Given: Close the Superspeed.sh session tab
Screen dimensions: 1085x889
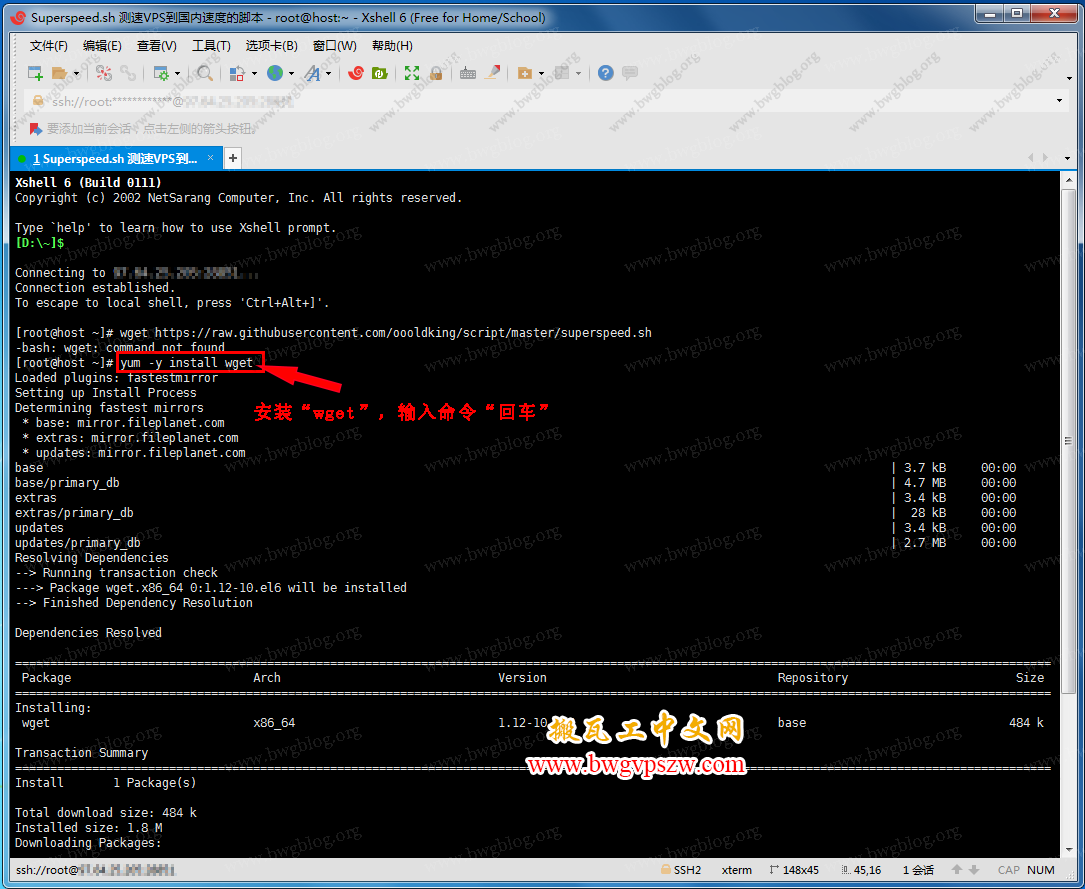Looking at the screenshot, I should (210, 158).
